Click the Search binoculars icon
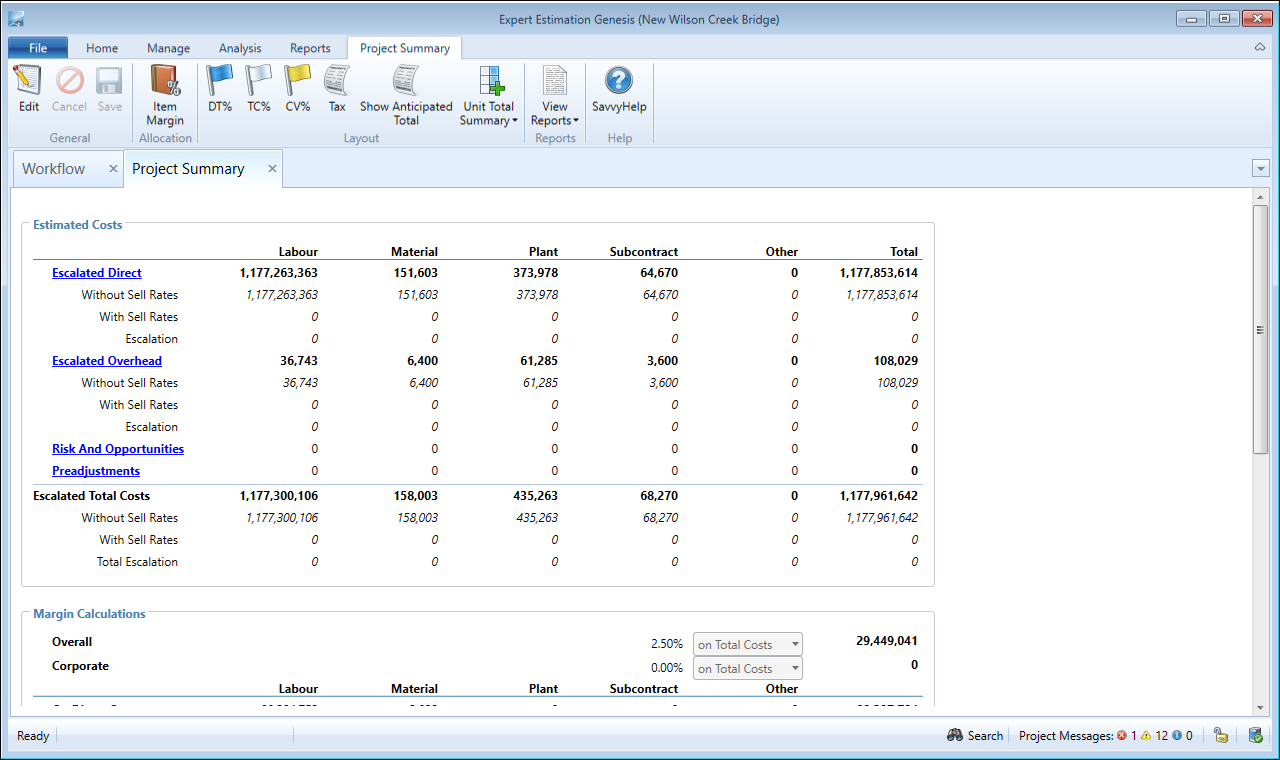Viewport: 1280px width, 760px height. pyautogui.click(x=956, y=736)
